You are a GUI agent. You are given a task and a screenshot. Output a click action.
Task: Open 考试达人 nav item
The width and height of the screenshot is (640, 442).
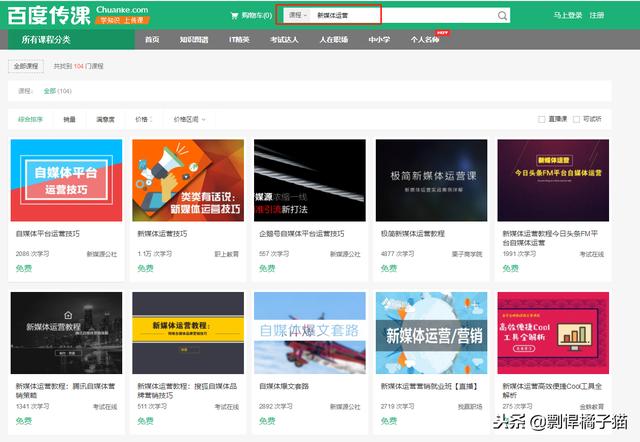(x=284, y=40)
